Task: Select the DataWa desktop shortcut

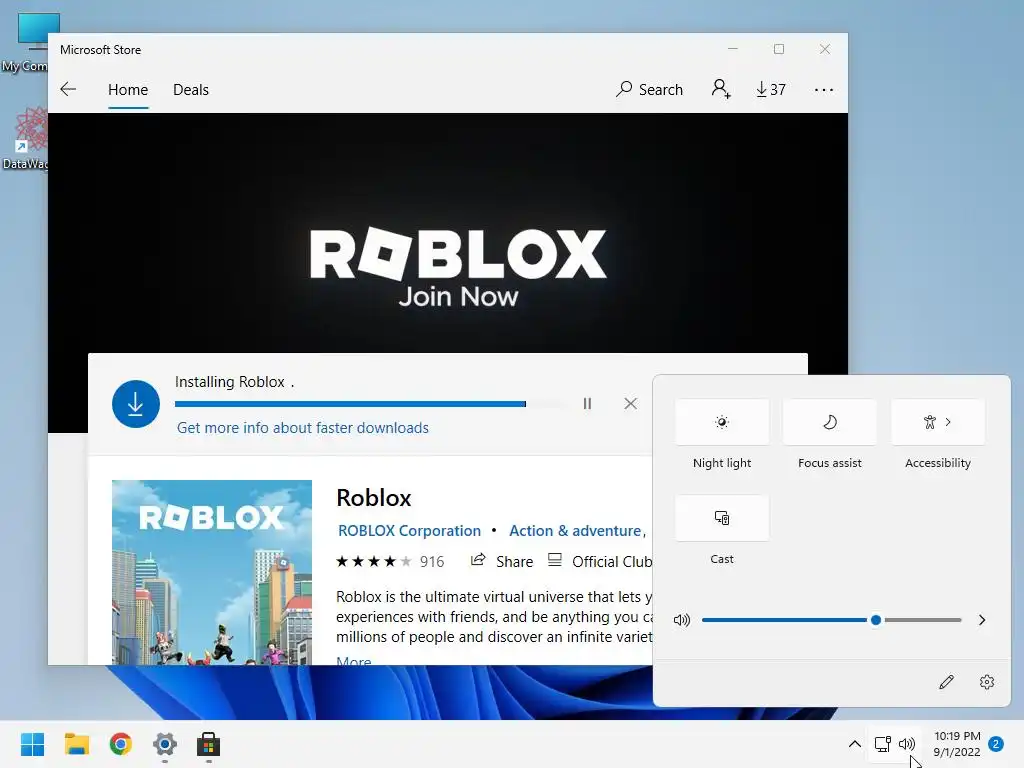Action: click(26, 139)
